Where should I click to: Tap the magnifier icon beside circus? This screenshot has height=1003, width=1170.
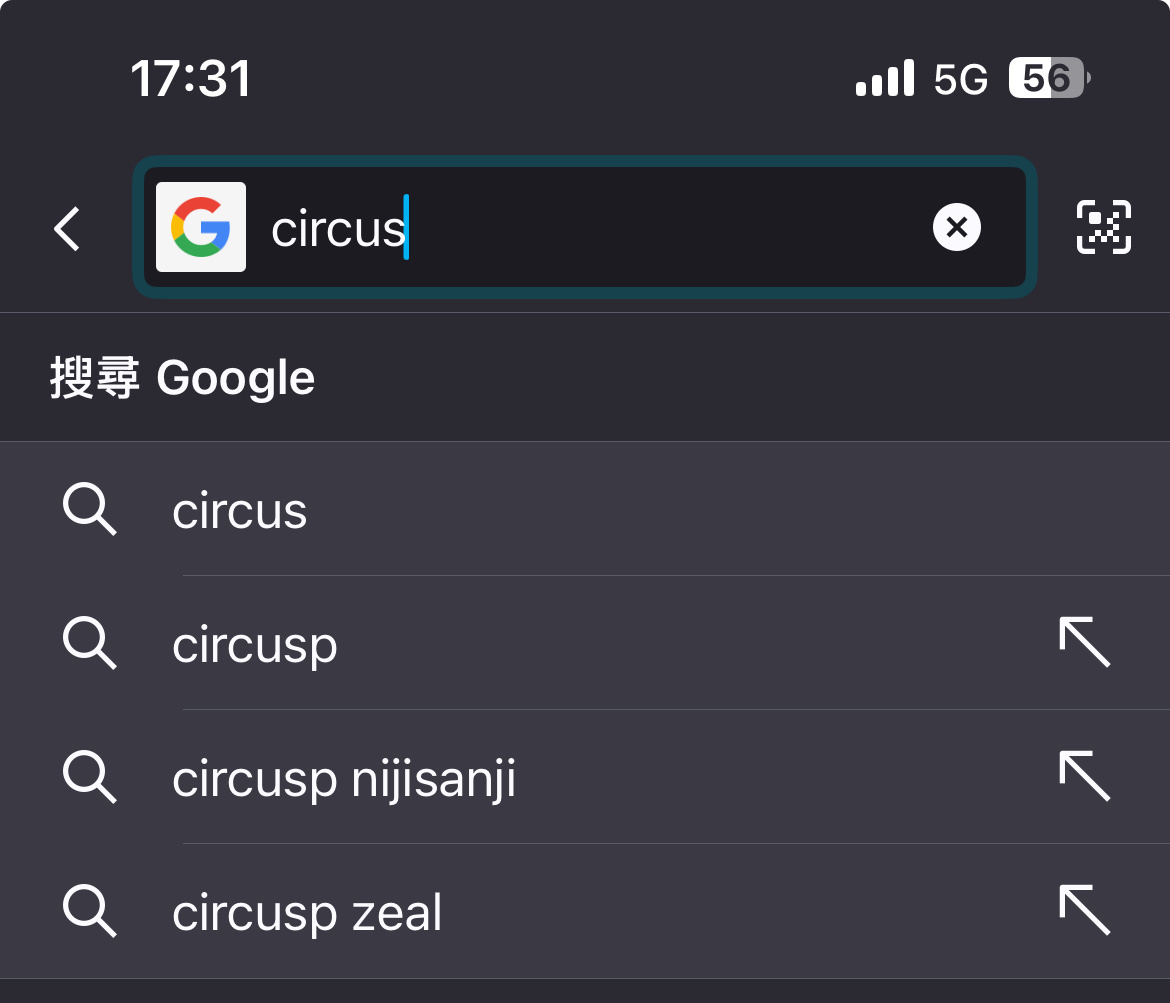[x=90, y=509]
